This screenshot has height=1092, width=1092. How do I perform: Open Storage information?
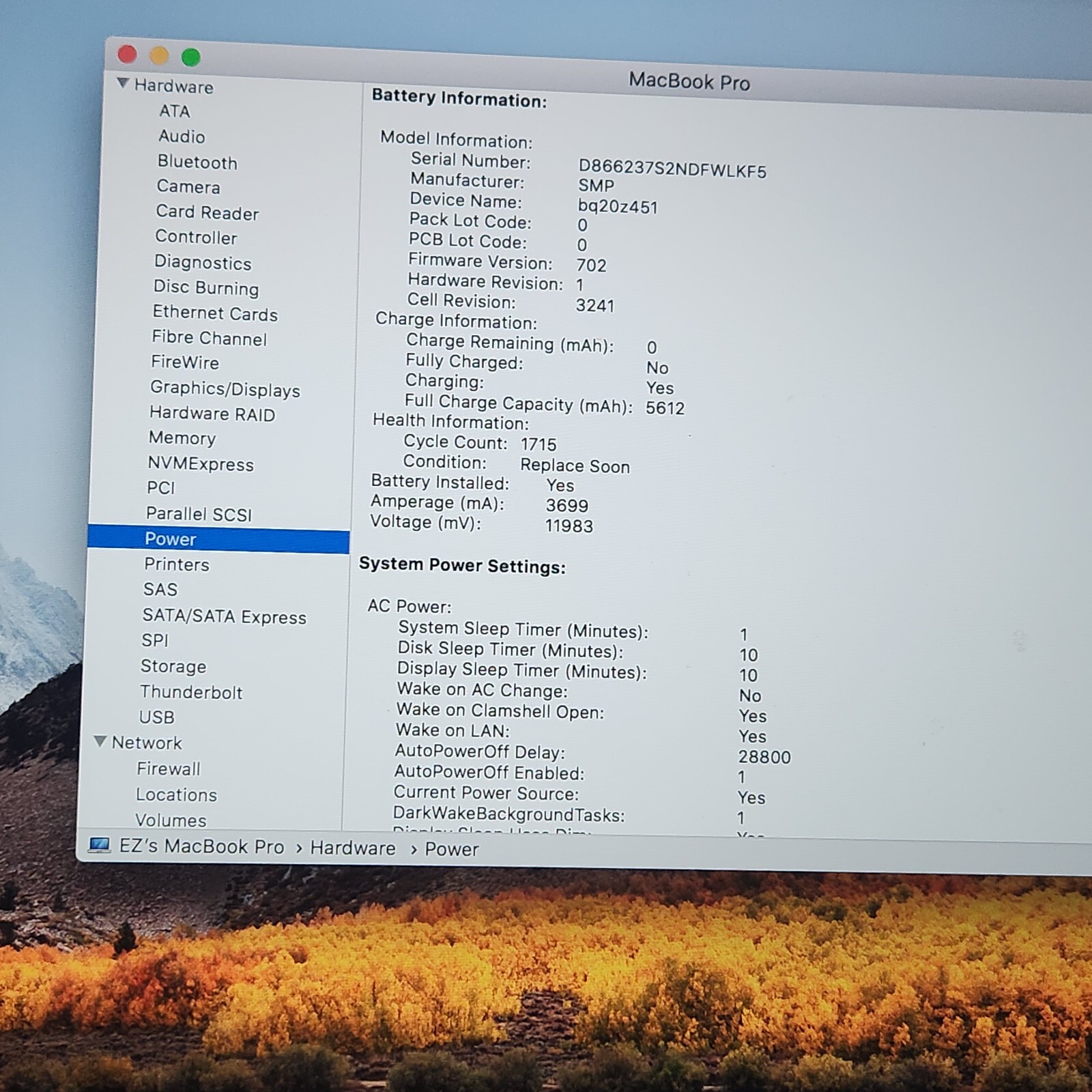coord(173,666)
